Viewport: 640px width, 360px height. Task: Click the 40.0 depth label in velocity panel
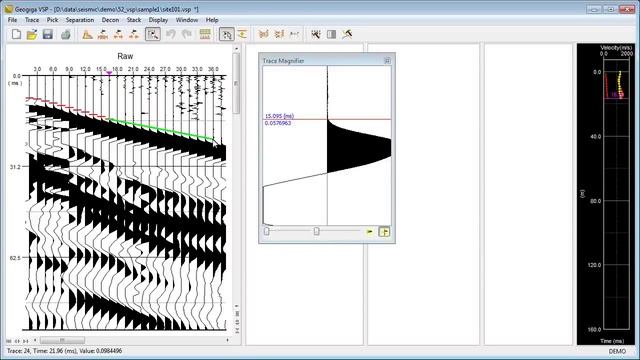(x=596, y=136)
